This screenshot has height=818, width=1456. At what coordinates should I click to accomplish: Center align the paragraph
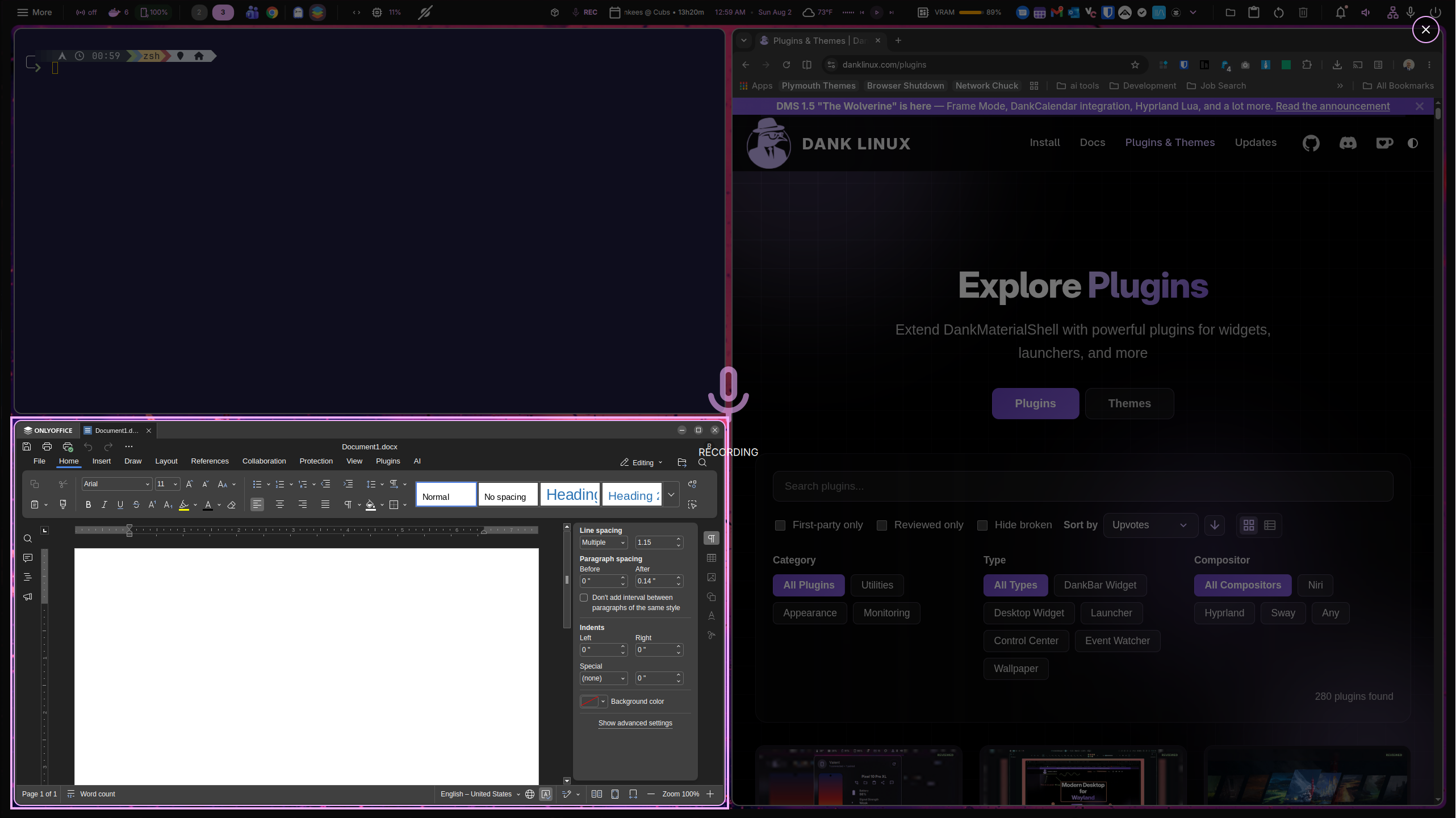pos(280,504)
